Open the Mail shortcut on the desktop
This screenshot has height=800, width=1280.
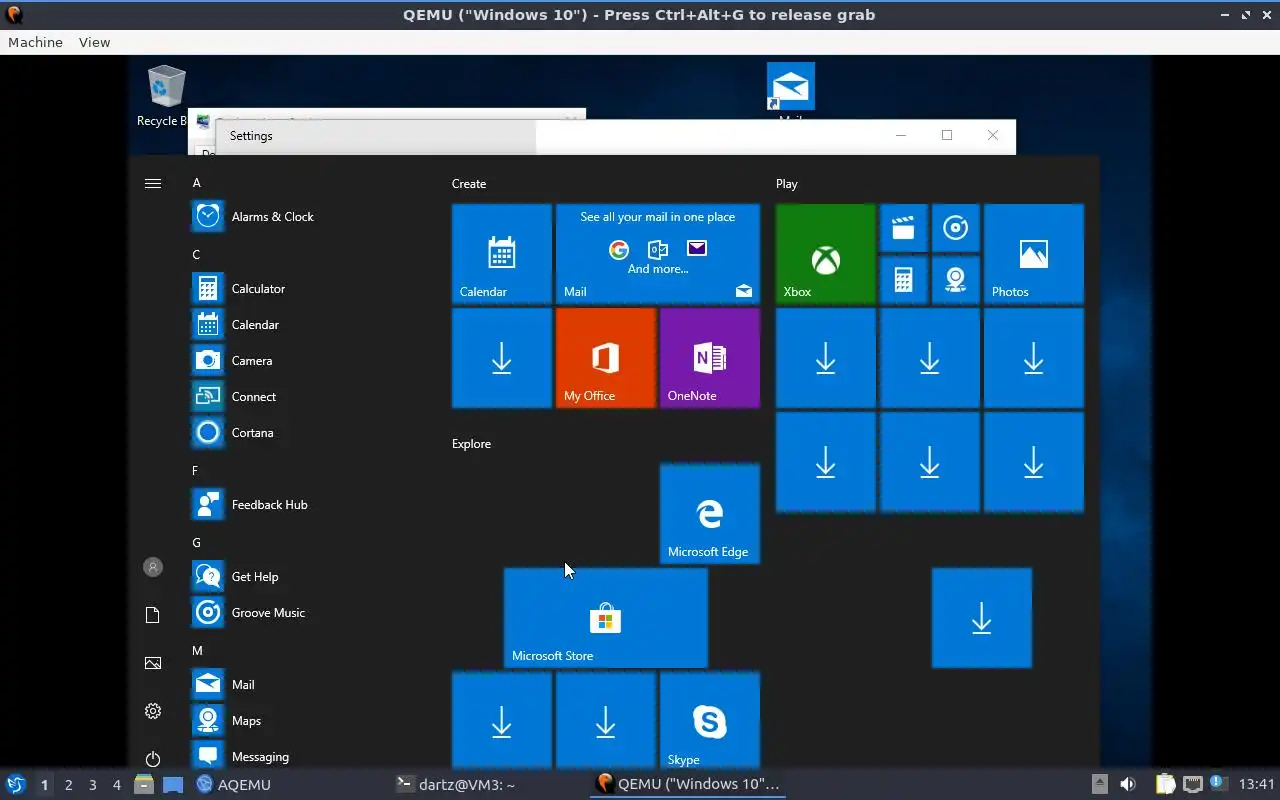coord(791,92)
